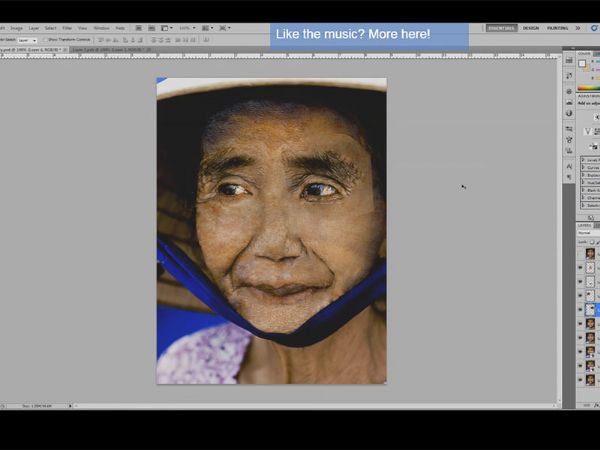Click the Auto-Align Layers icon
The height and width of the screenshot is (450, 600).
click(x=206, y=39)
